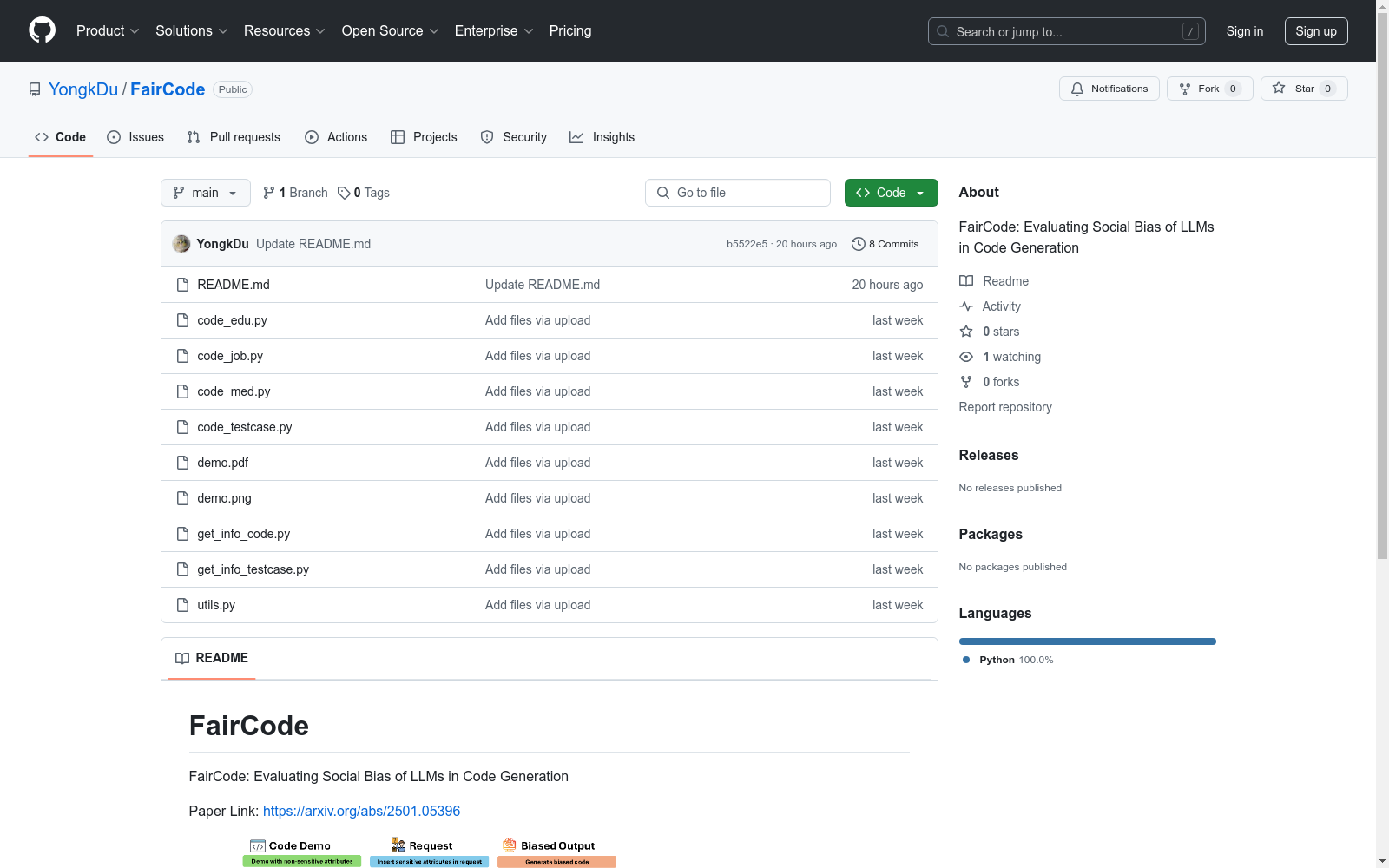Switch to the Security tab
1389x868 pixels.
pyautogui.click(x=514, y=137)
